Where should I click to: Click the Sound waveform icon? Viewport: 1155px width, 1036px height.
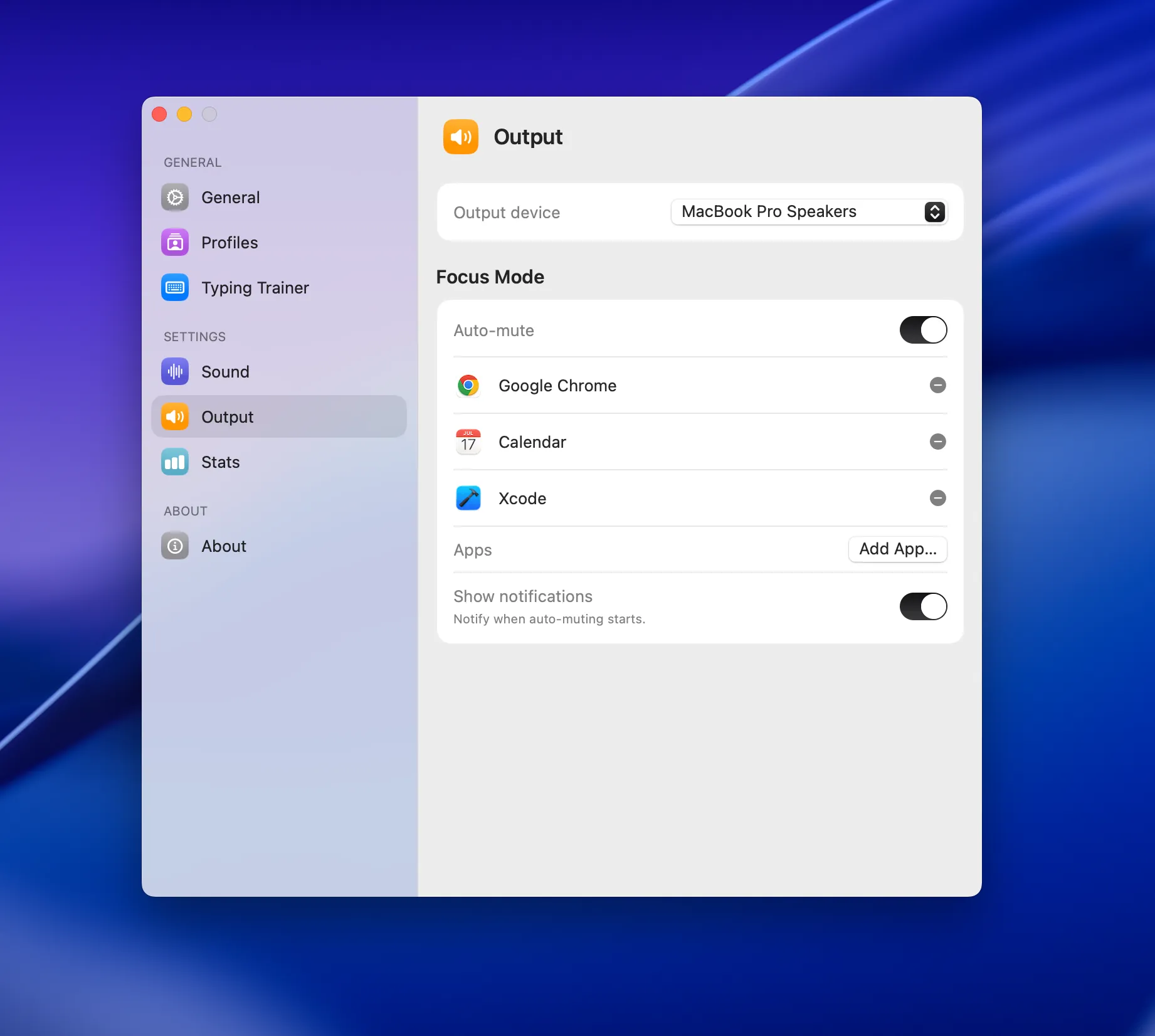(175, 372)
